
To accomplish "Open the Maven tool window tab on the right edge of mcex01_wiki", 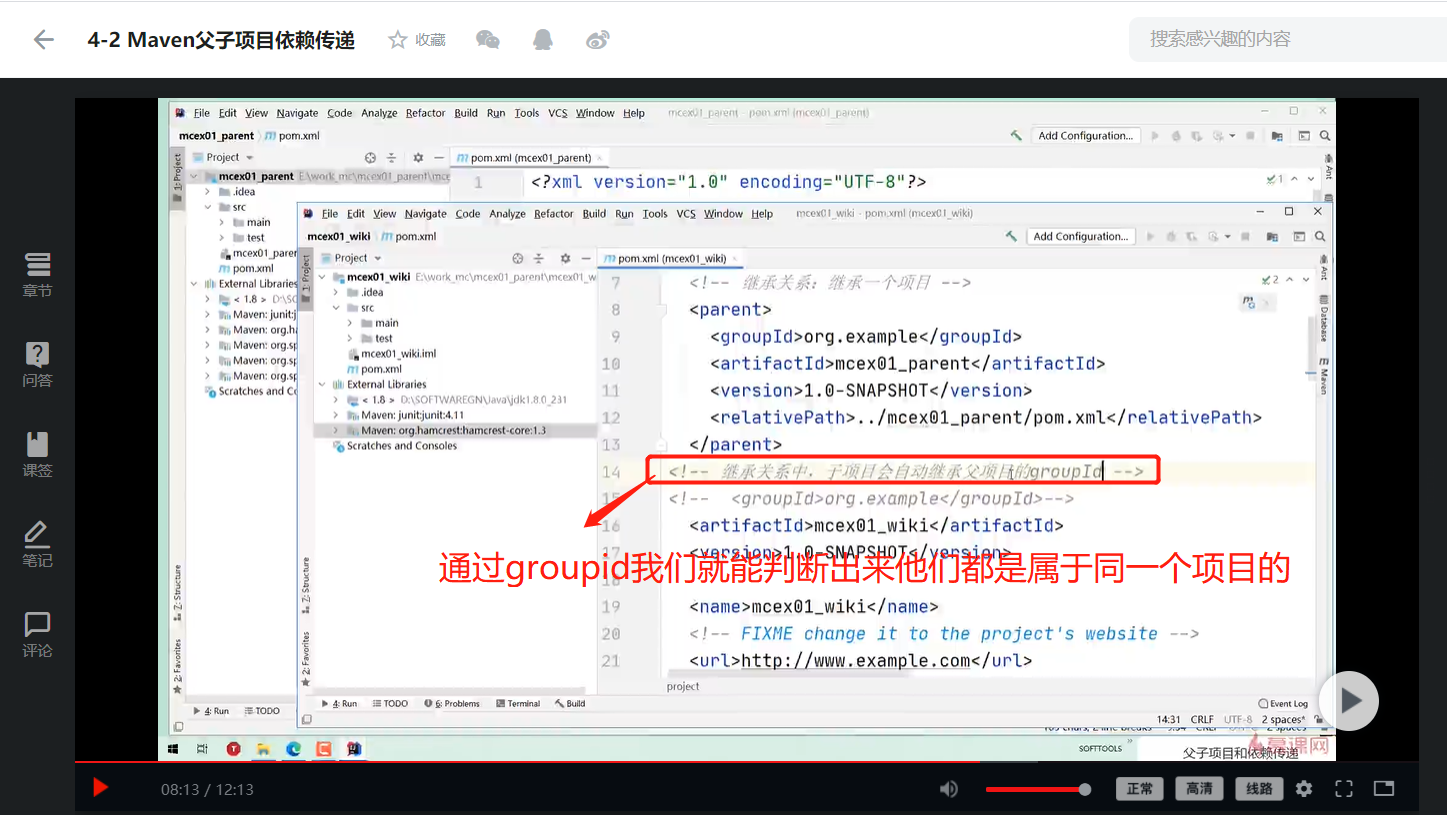I will pos(1324,375).
